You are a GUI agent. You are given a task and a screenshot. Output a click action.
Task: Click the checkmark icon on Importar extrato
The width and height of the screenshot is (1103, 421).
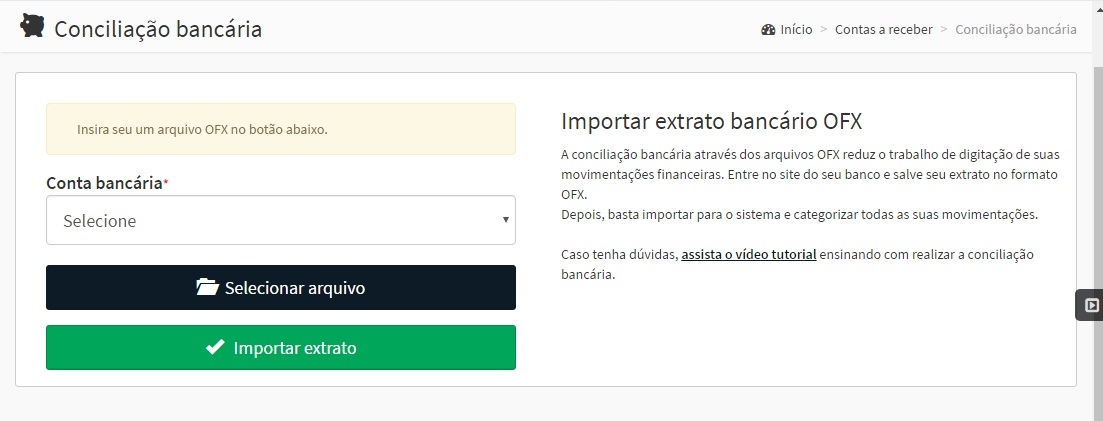coord(215,347)
